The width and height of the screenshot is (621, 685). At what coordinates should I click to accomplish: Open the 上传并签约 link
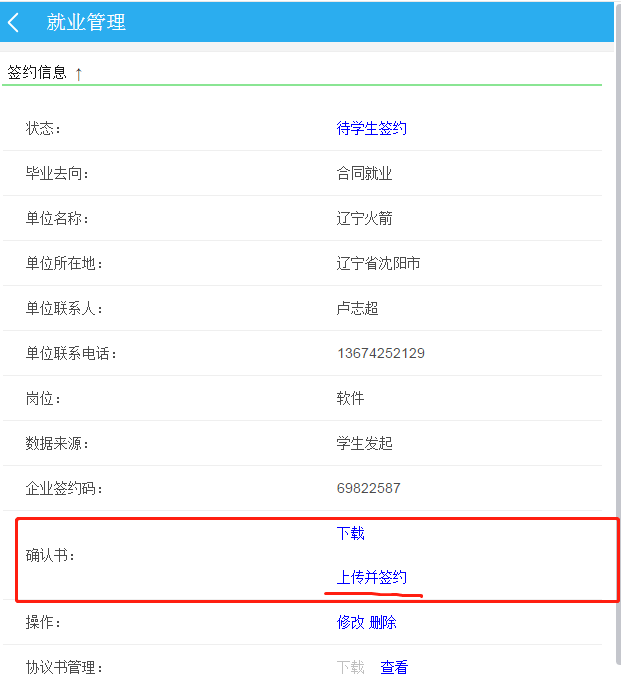[x=371, y=578]
